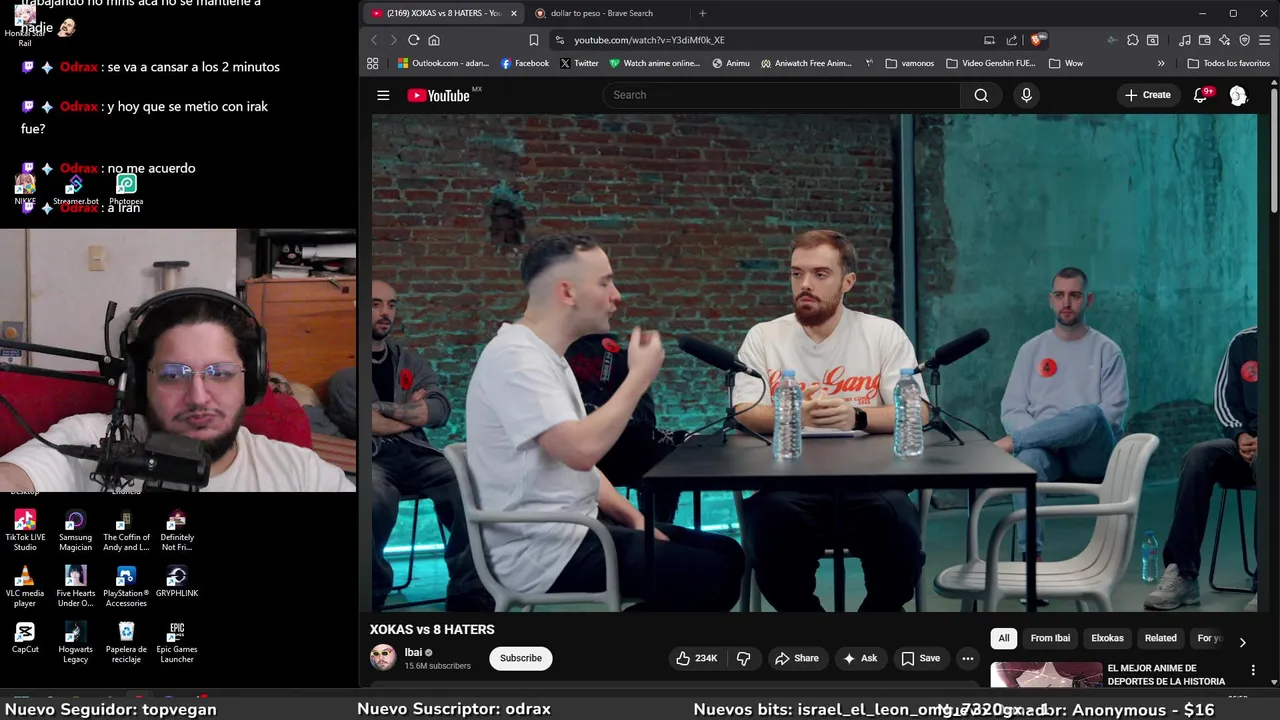This screenshot has height=720, width=1280.
Task: Open the EL MEJOR ANIME recommended thumbnail
Action: point(1046,675)
